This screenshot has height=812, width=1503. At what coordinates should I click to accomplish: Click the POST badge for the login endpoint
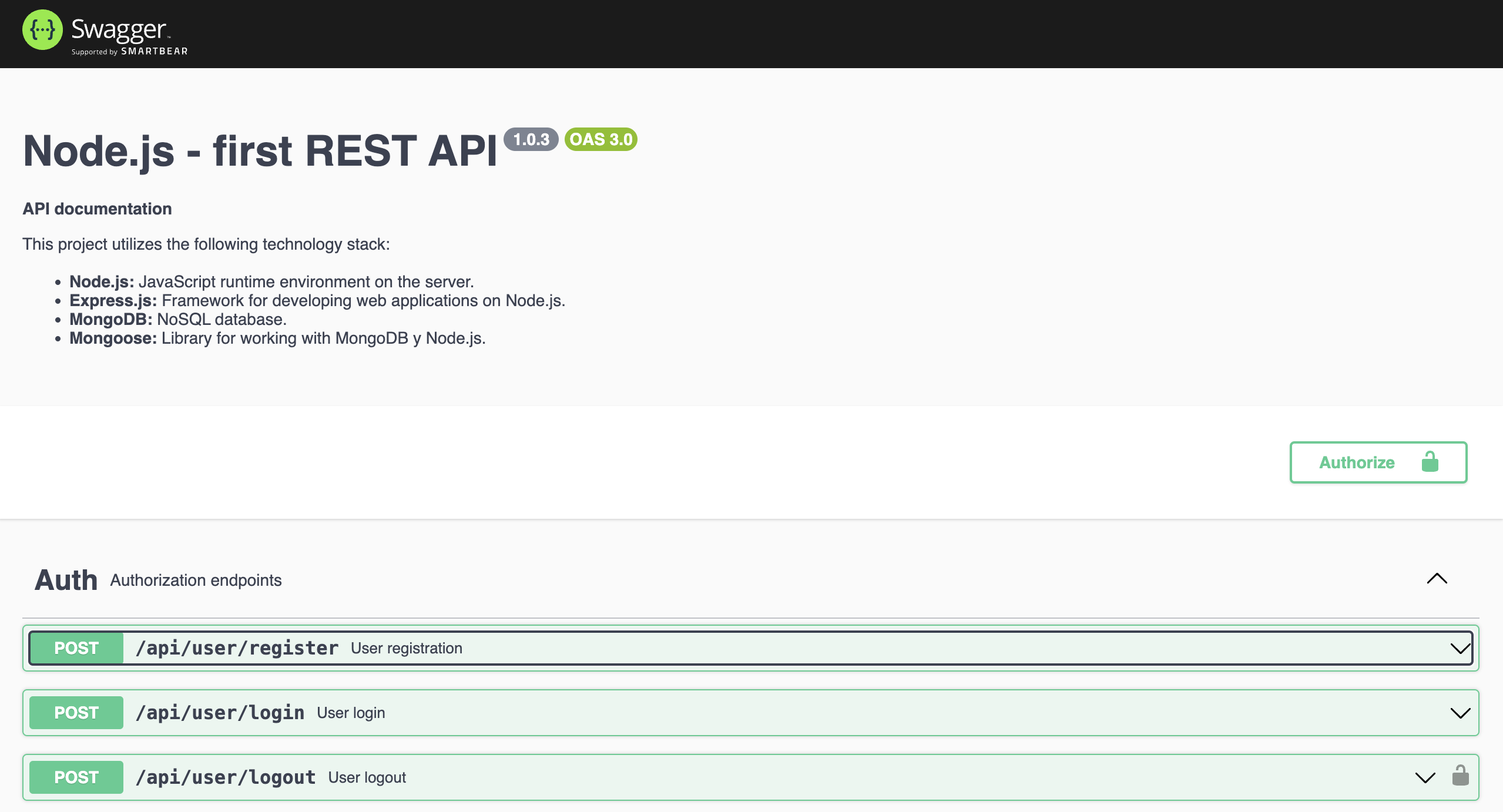(x=76, y=713)
